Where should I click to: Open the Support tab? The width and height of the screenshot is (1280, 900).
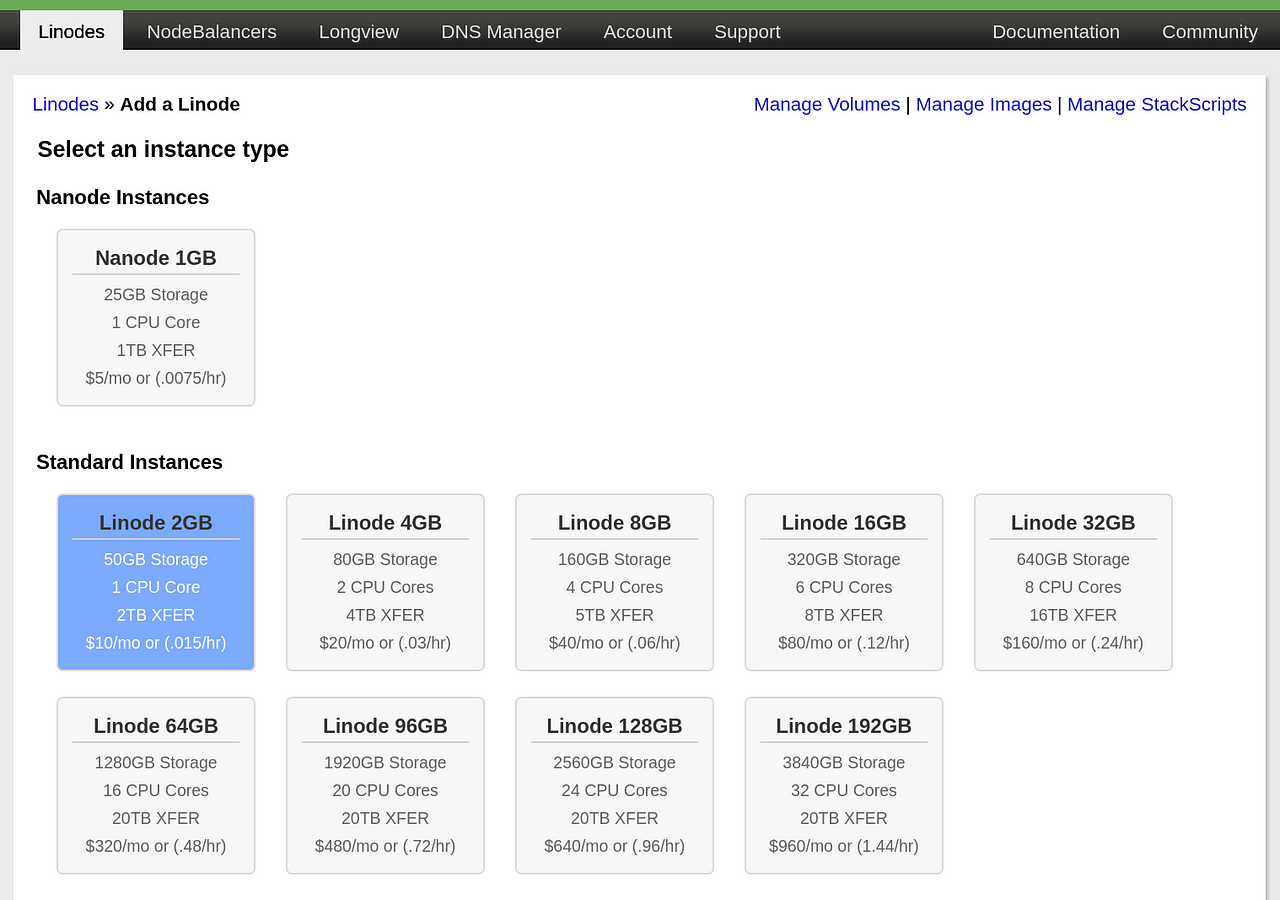(747, 31)
